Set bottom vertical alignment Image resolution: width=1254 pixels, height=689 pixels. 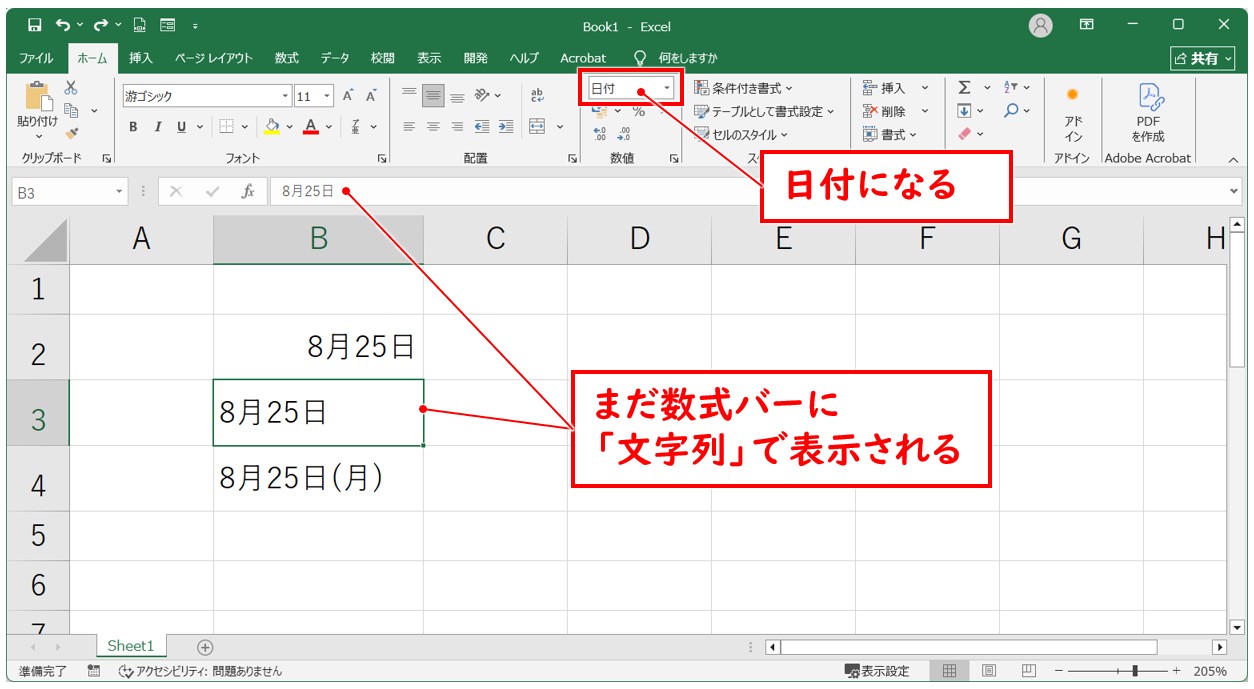[x=457, y=96]
